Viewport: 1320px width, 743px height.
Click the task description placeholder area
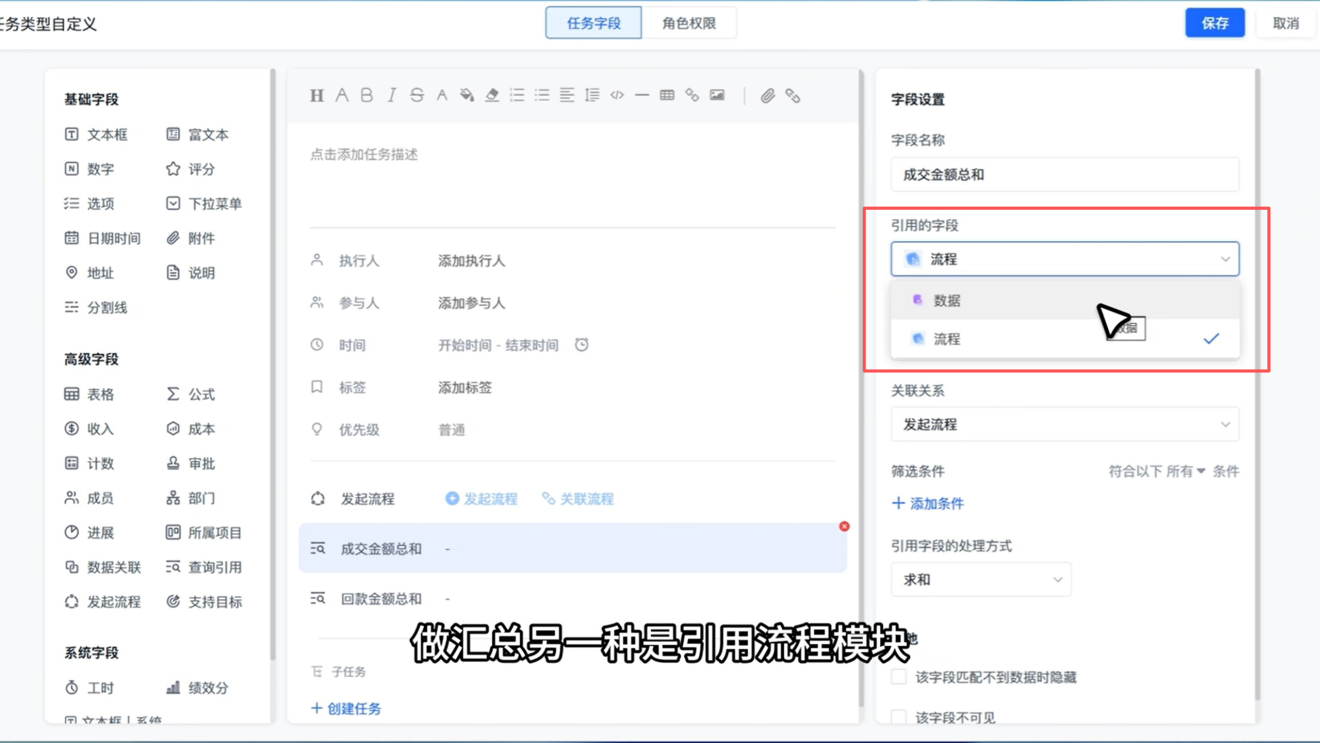pyautogui.click(x=364, y=155)
